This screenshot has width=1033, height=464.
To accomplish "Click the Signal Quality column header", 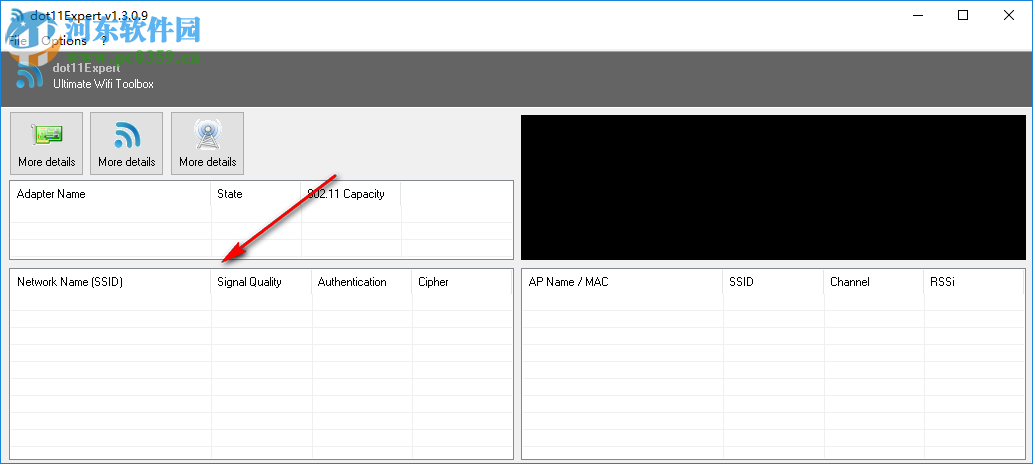I will click(x=262, y=281).
